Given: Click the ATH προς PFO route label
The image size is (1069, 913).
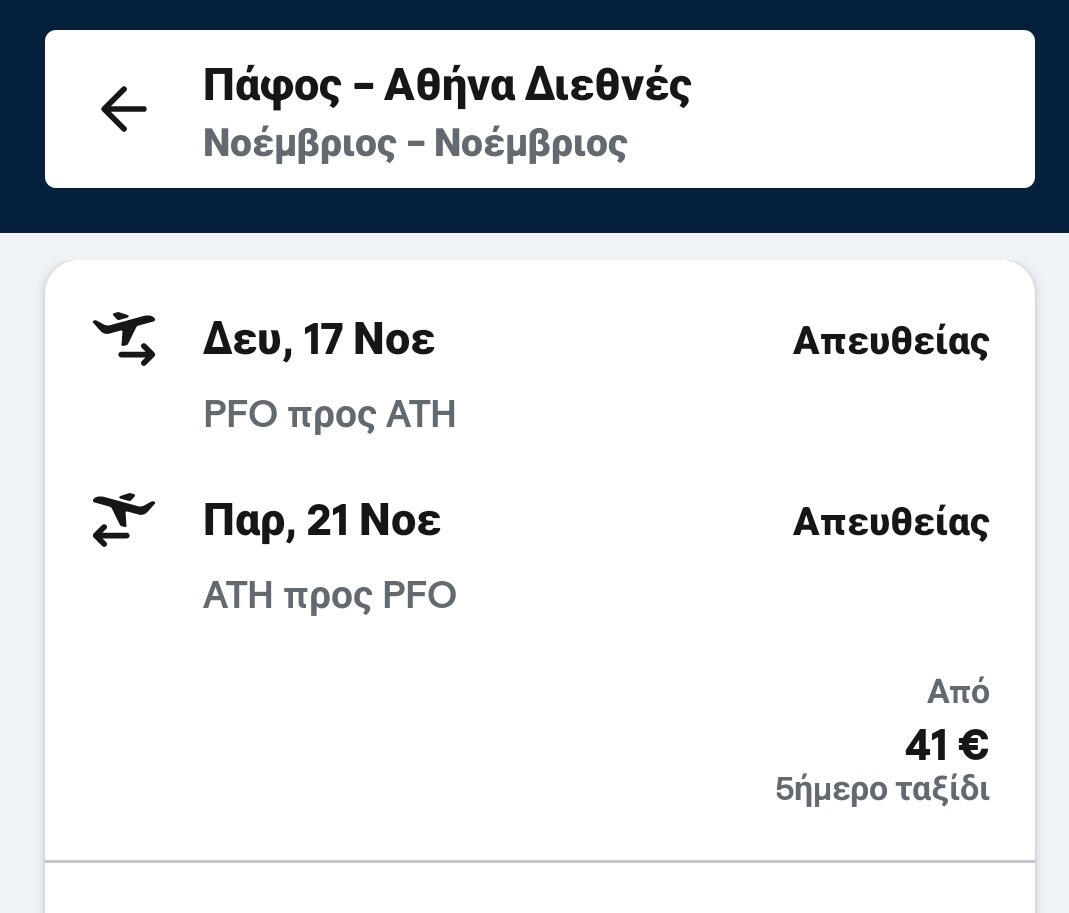Looking at the screenshot, I should [x=329, y=596].
